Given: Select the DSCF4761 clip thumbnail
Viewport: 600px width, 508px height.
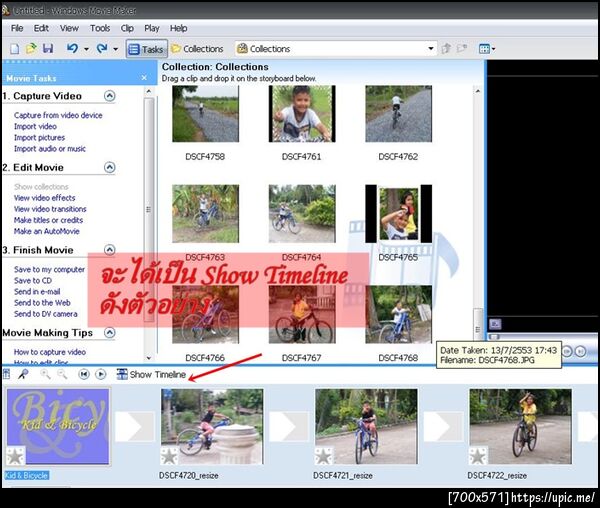Looking at the screenshot, I should pyautogui.click(x=302, y=114).
